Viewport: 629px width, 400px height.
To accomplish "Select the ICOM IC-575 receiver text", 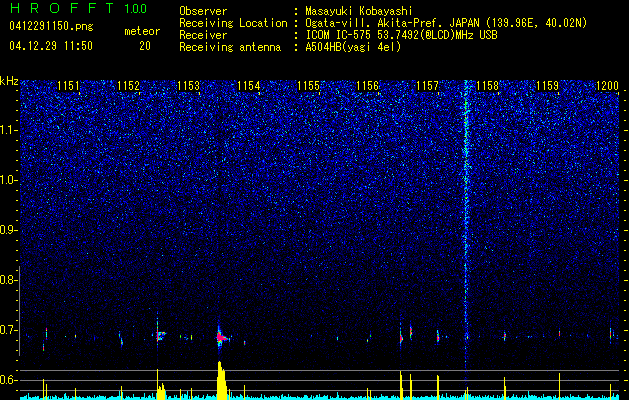I will point(401,35).
